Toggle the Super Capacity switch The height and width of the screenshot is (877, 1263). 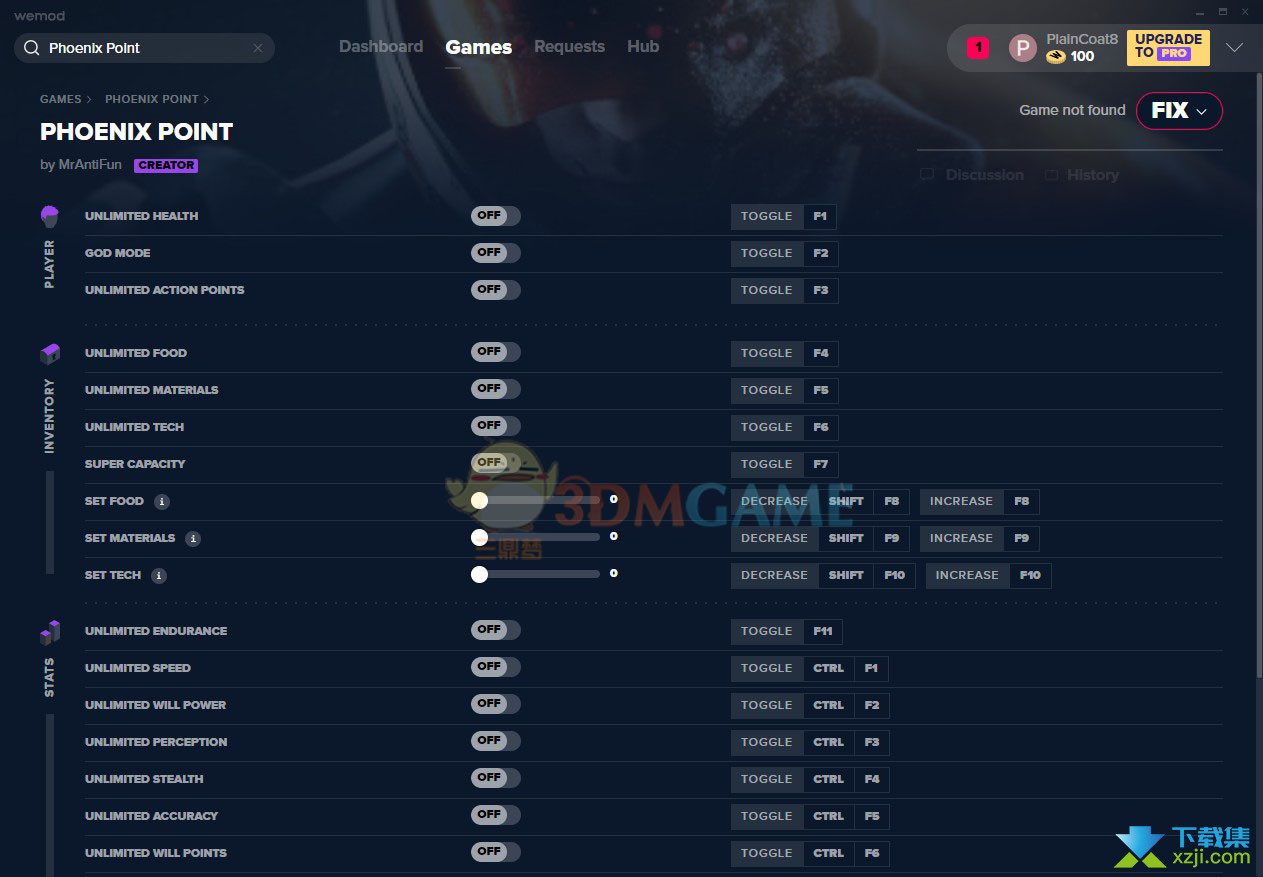(496, 463)
